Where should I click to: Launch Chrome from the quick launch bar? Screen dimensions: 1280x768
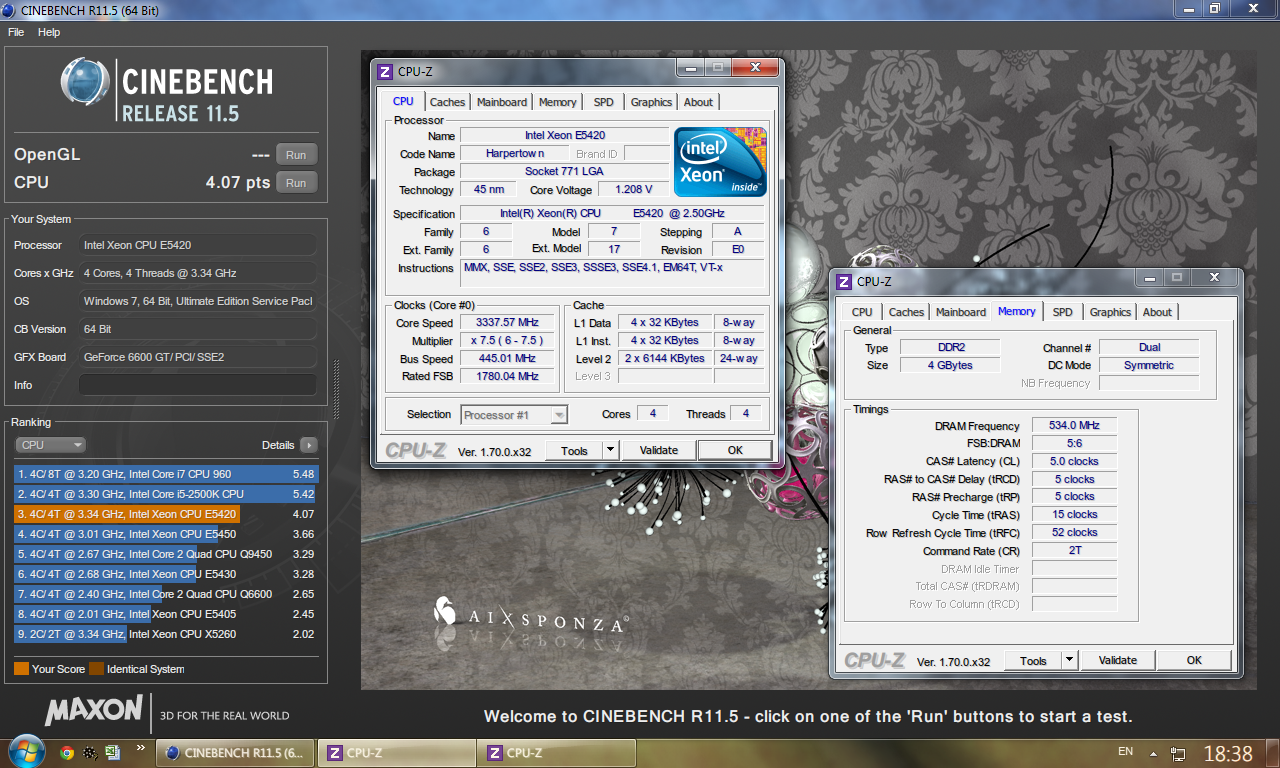(67, 753)
